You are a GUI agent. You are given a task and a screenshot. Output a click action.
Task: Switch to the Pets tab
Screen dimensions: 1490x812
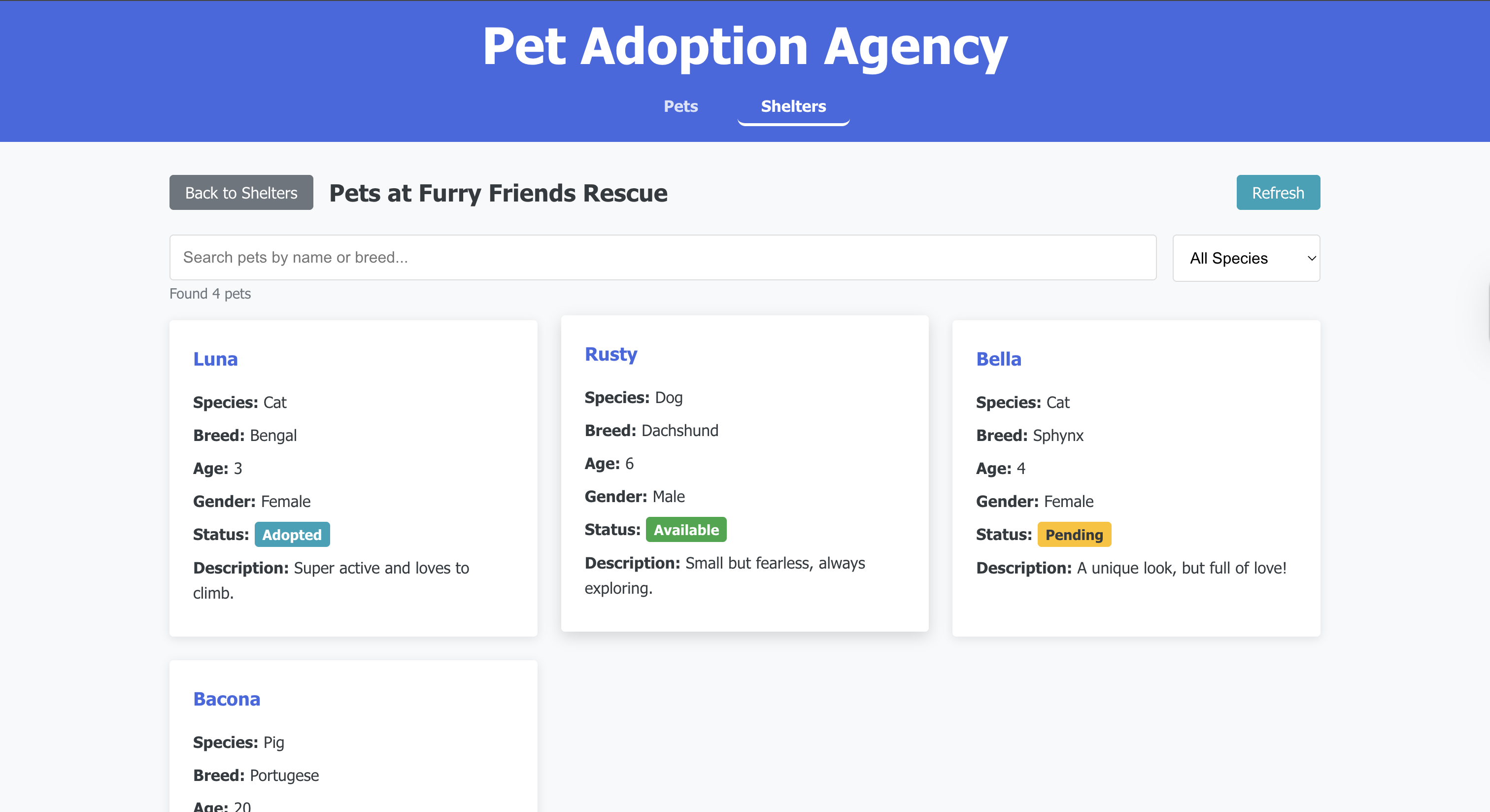click(x=680, y=106)
